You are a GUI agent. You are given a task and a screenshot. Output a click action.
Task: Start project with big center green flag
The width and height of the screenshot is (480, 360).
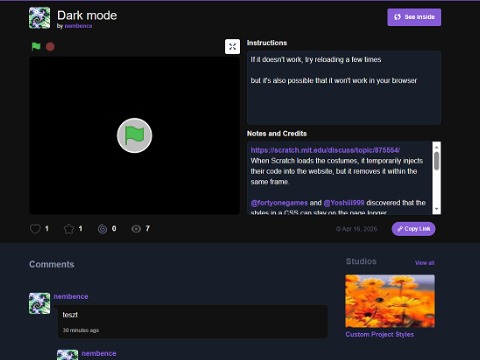135,136
